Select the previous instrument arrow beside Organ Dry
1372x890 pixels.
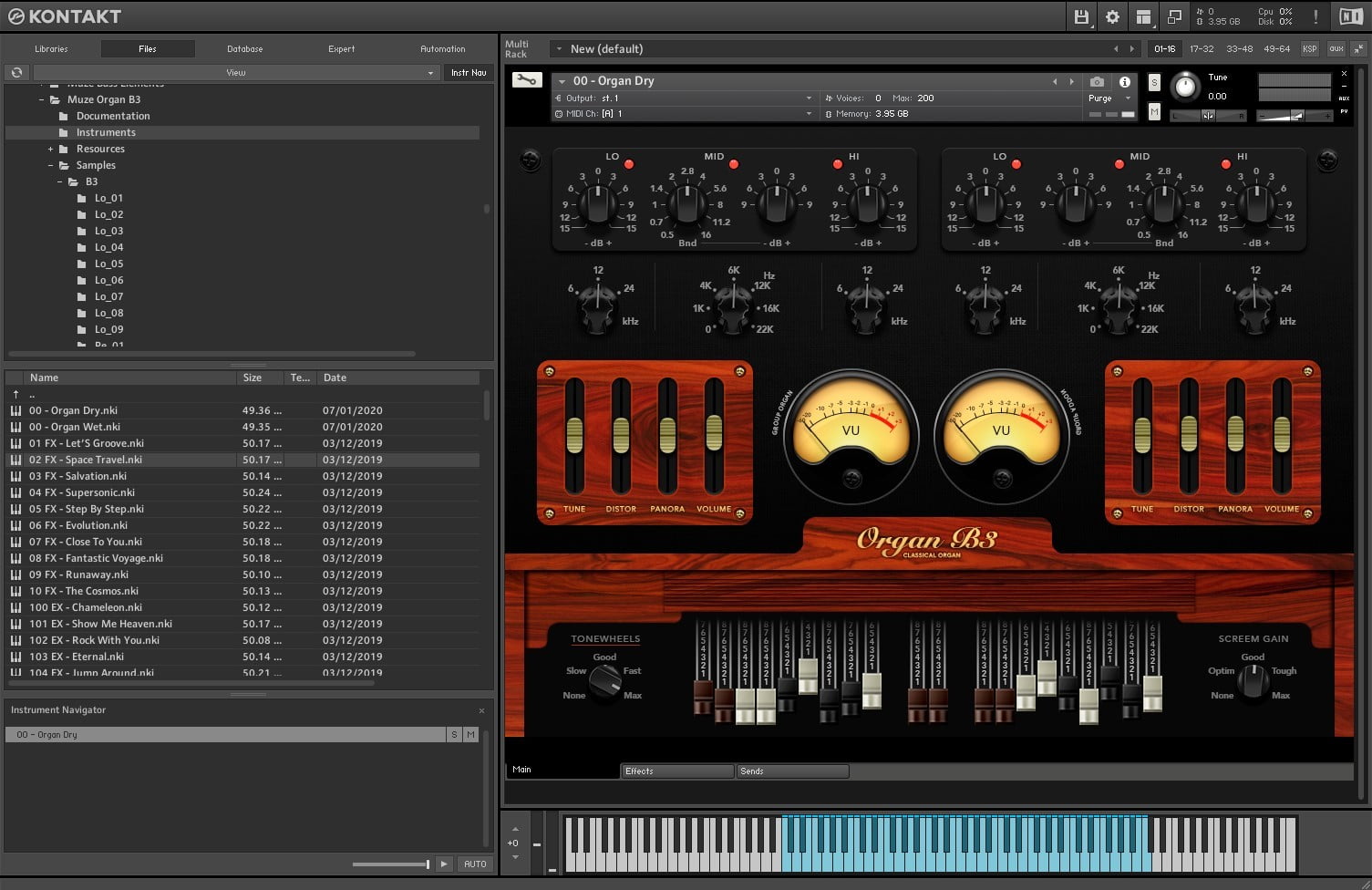click(x=1055, y=81)
